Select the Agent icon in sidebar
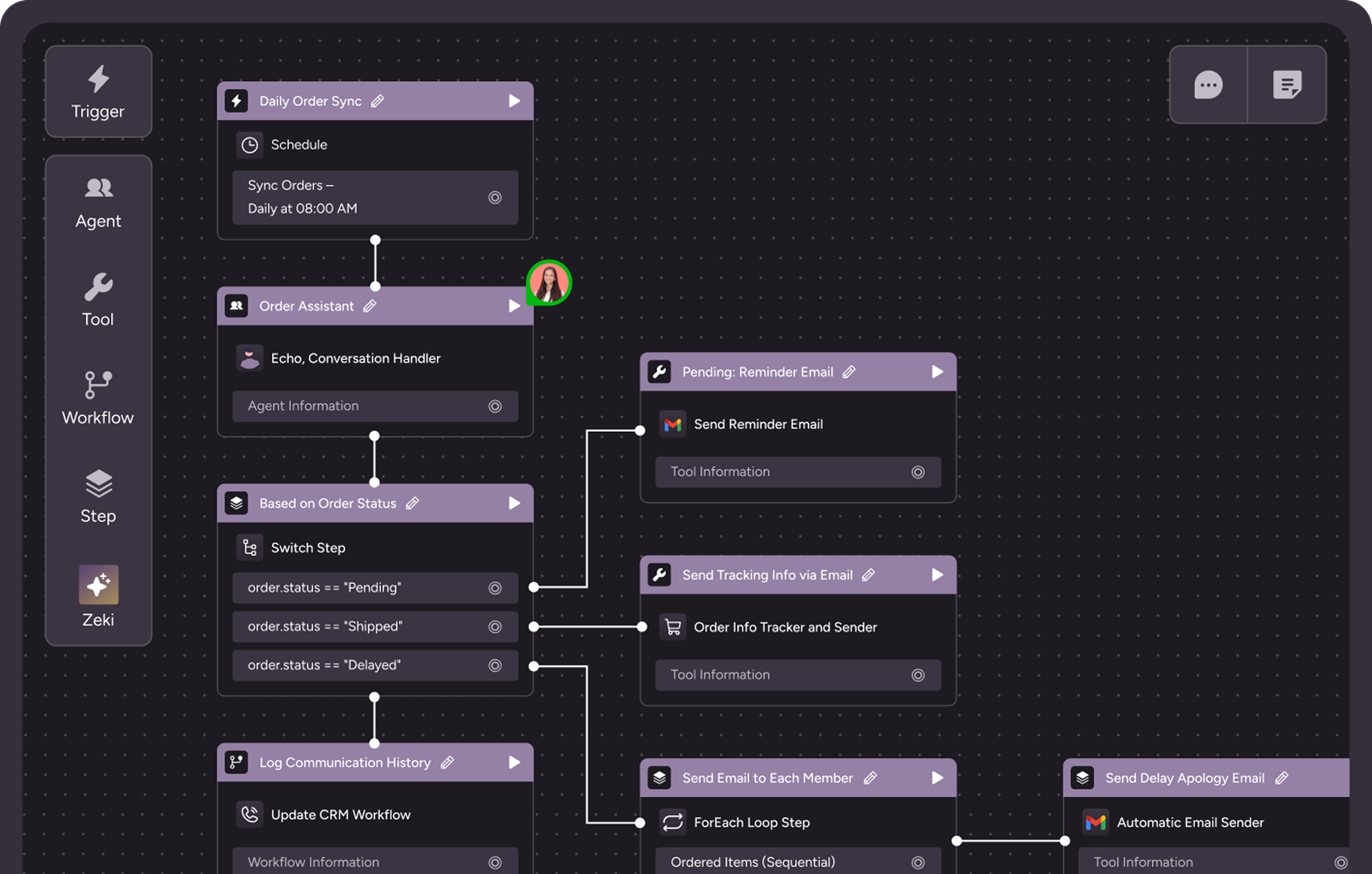 pos(98,188)
